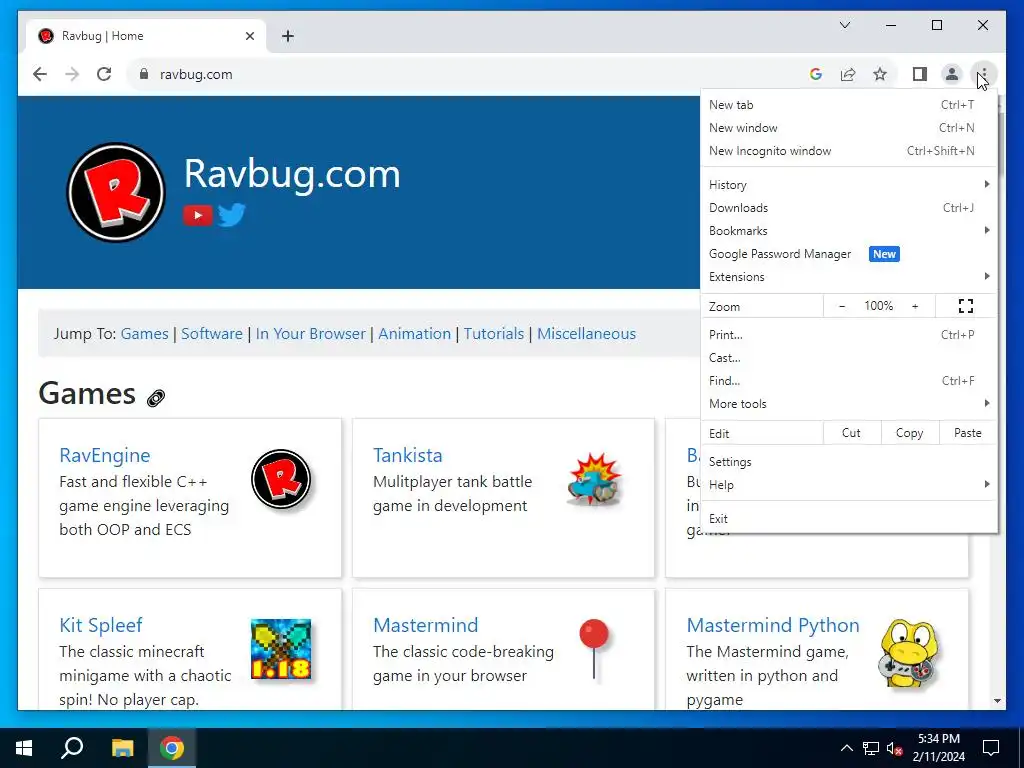The height and width of the screenshot is (768, 1024).
Task: Increase zoom with the plus button
Action: (x=915, y=306)
